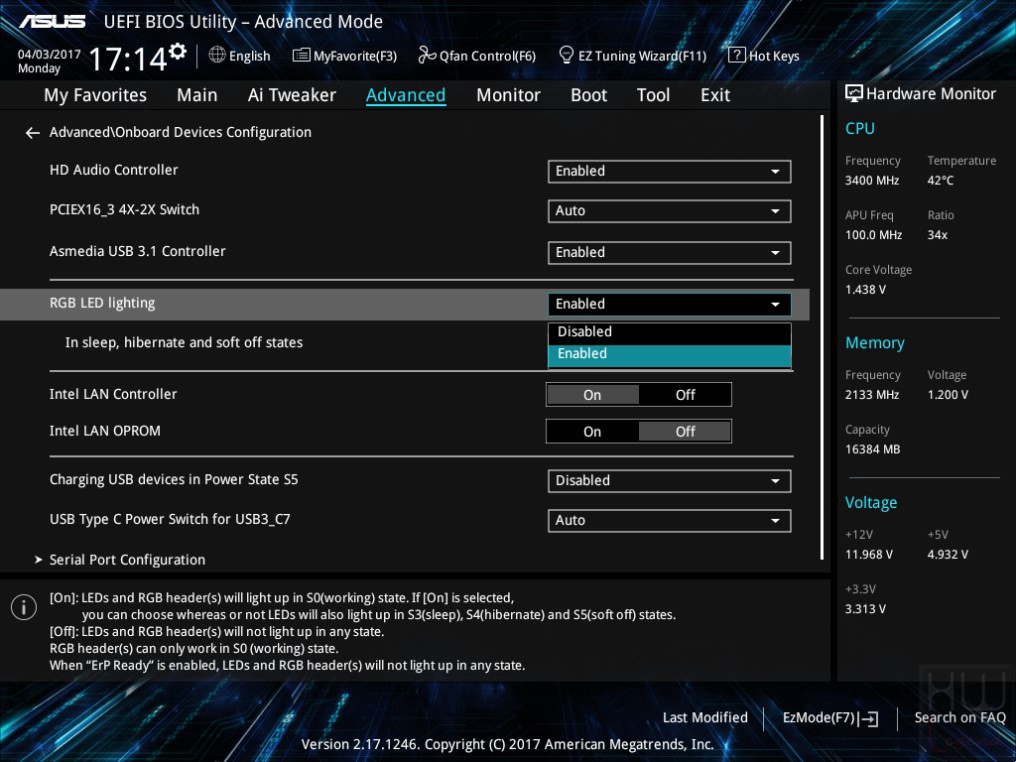The image size is (1016, 762).
Task: Click the 17:14 clock display
Action: coord(128,59)
